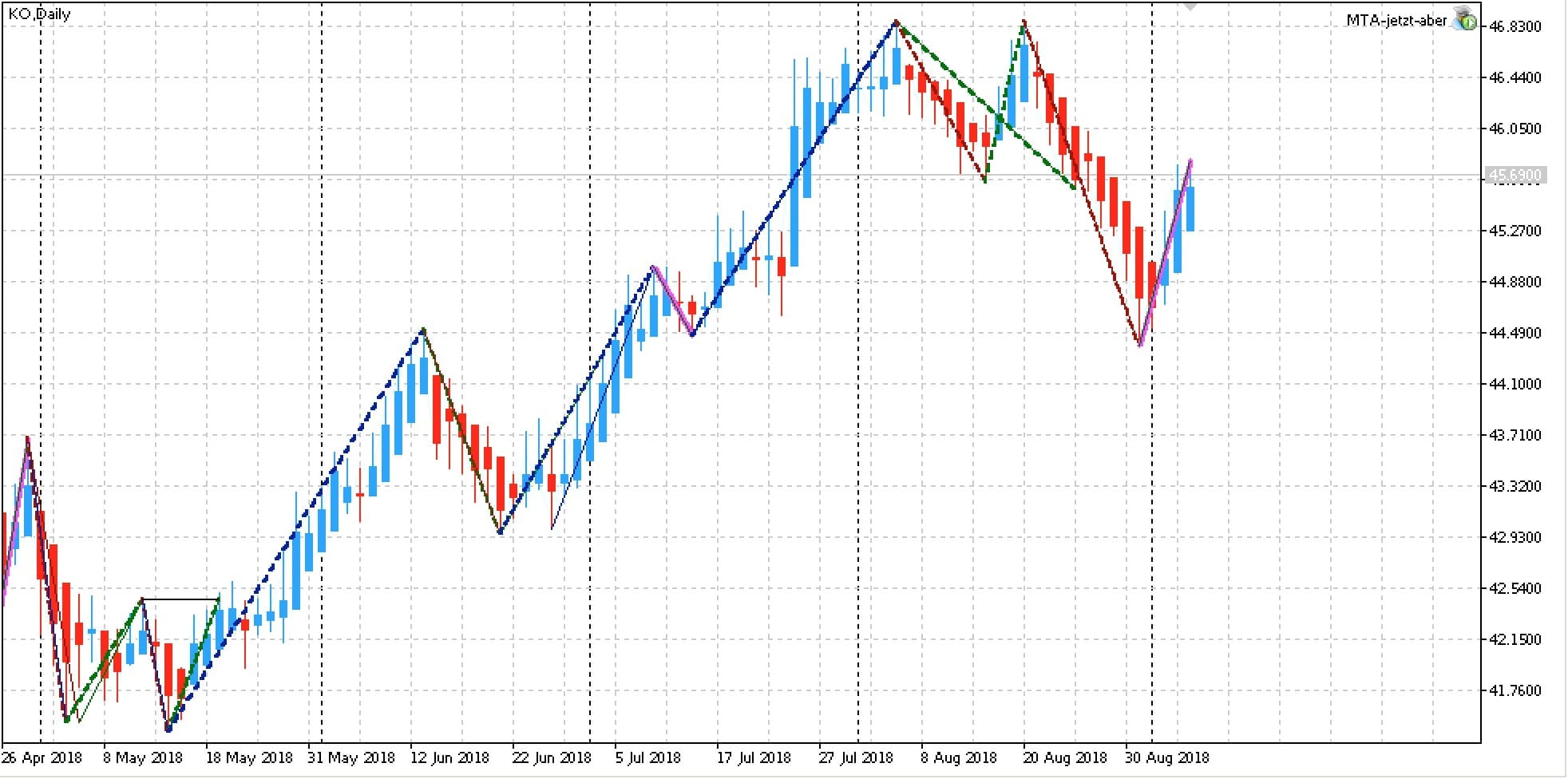1568x779 pixels.
Task: Click the 26 Apr 2018 date label
Action: [x=42, y=757]
